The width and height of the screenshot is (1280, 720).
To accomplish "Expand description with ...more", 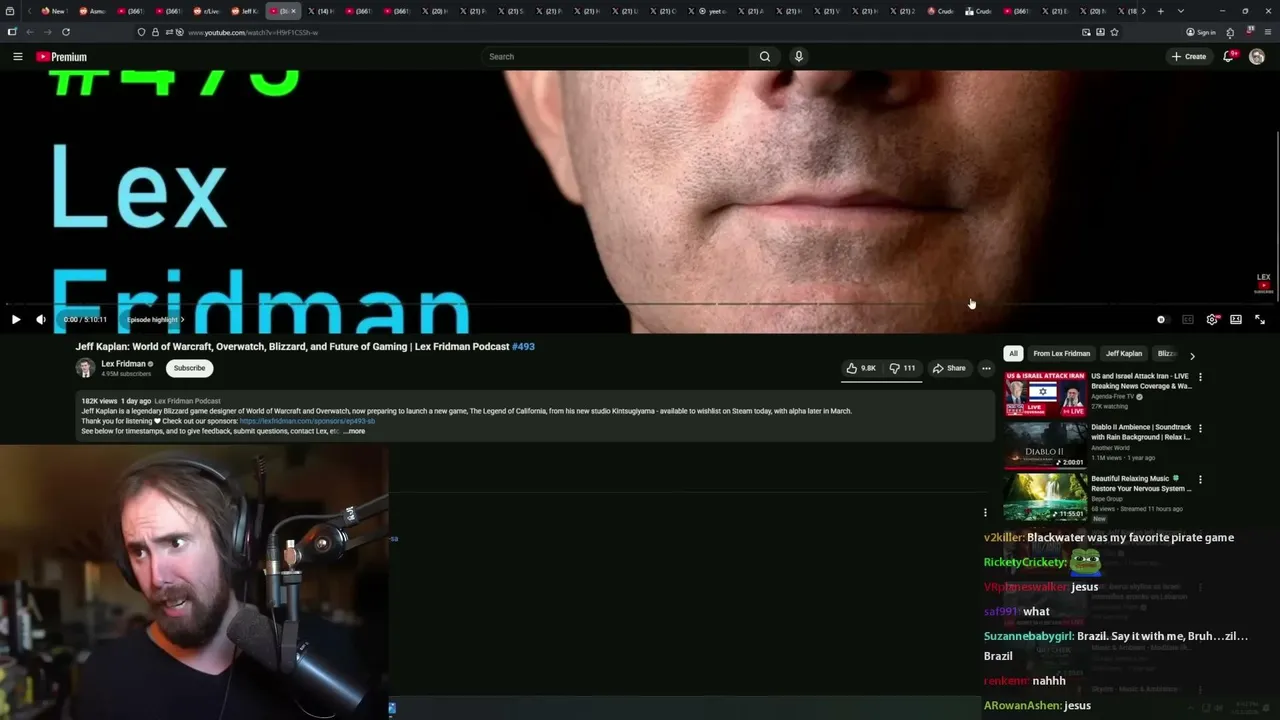I will click(x=354, y=431).
